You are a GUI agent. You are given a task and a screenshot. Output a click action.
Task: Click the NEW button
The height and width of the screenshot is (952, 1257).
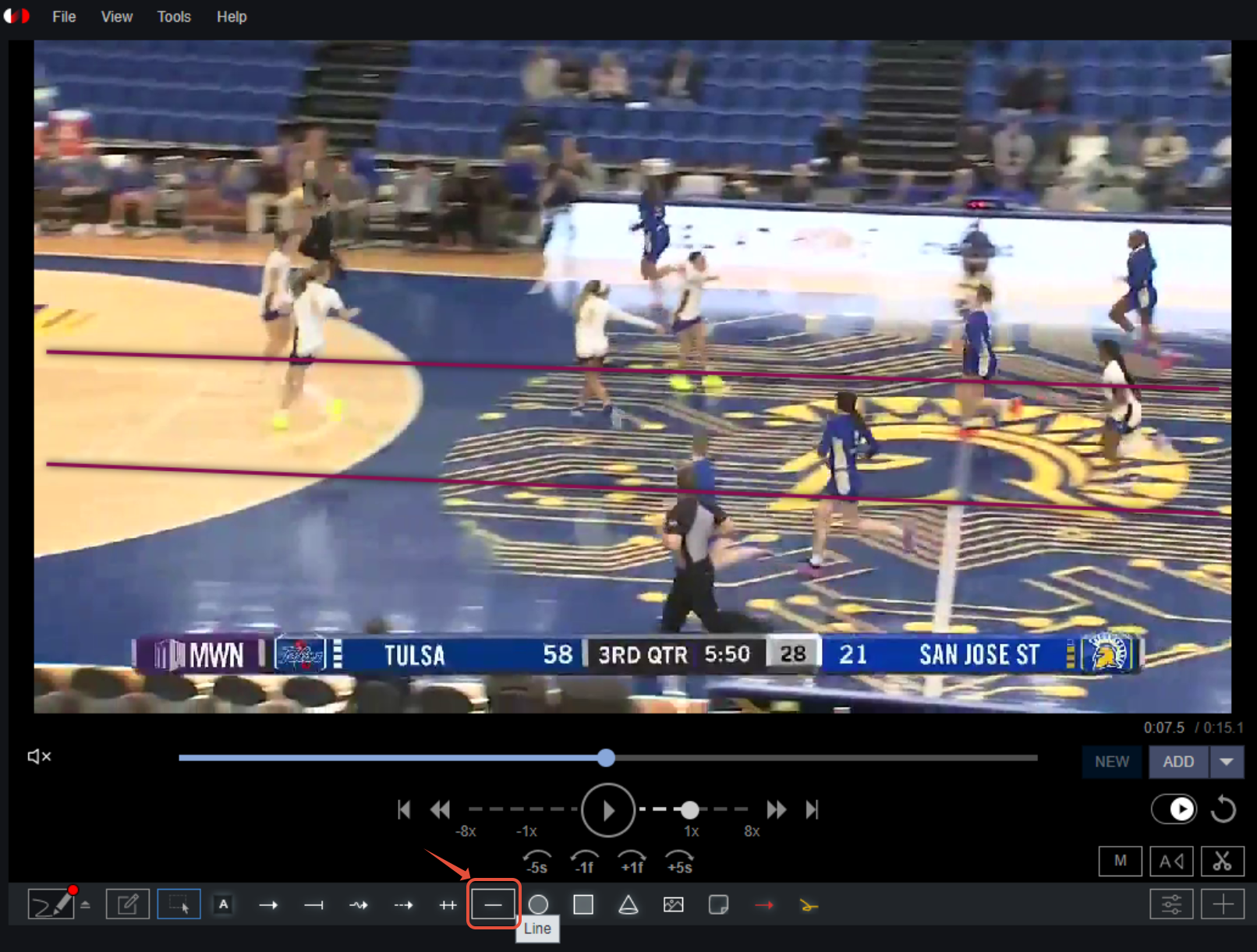(x=1111, y=762)
